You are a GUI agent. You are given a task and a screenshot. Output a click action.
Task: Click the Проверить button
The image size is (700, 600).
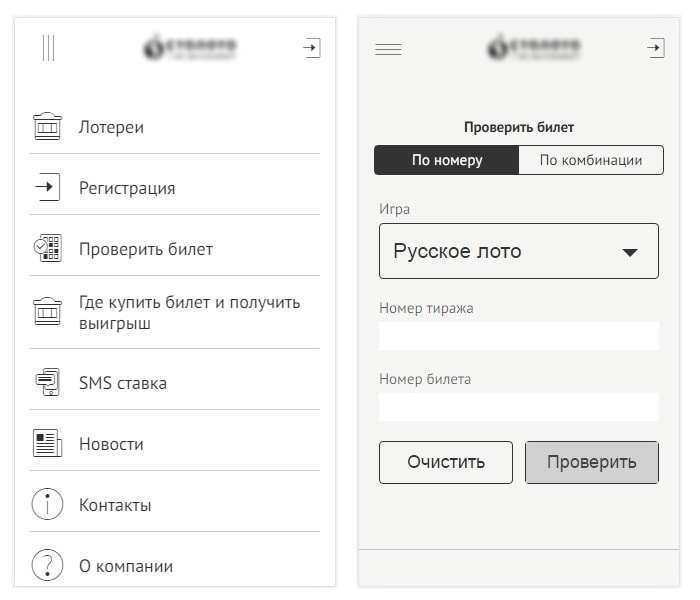592,462
